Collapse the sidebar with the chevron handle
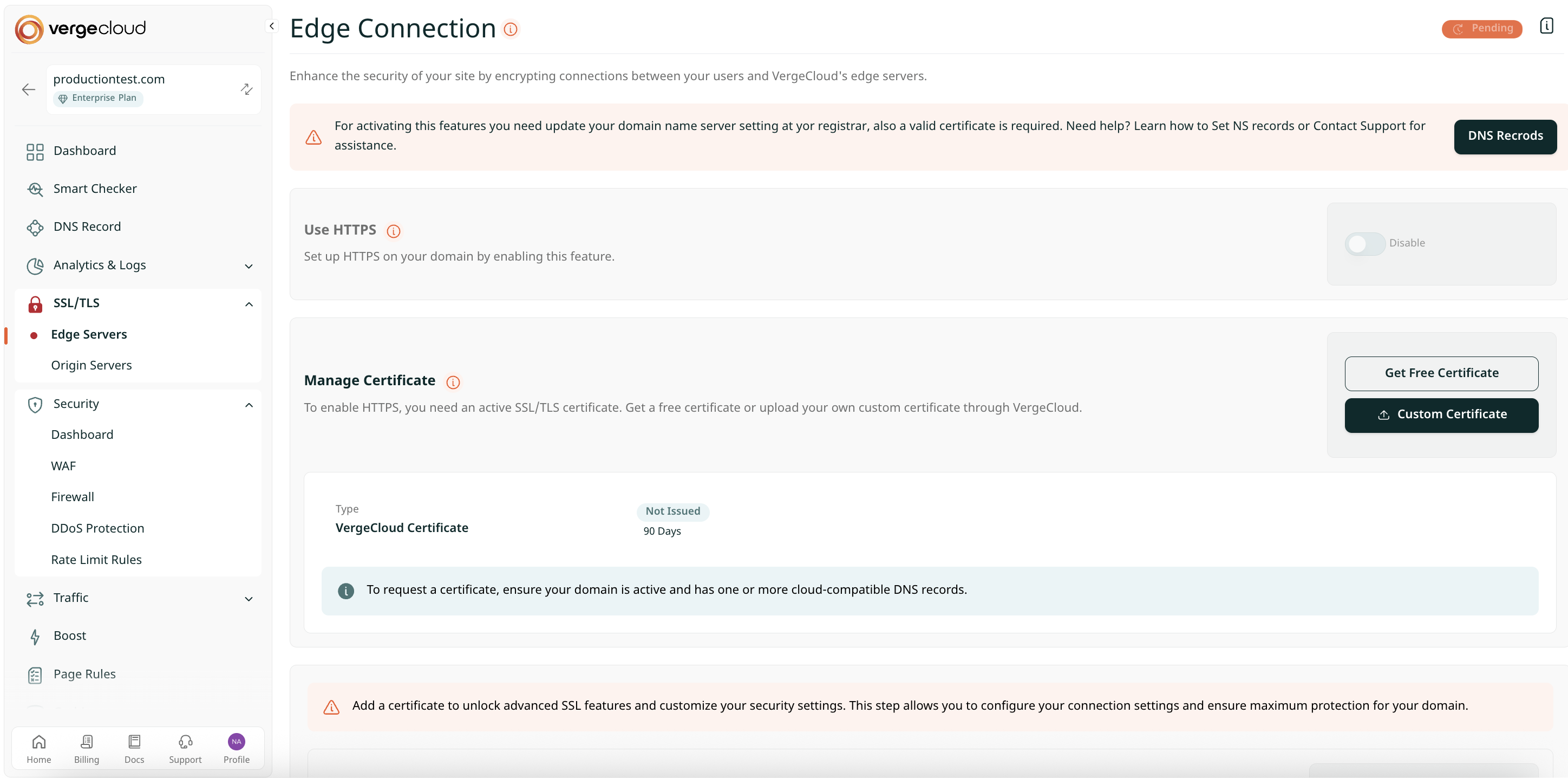 (x=271, y=26)
